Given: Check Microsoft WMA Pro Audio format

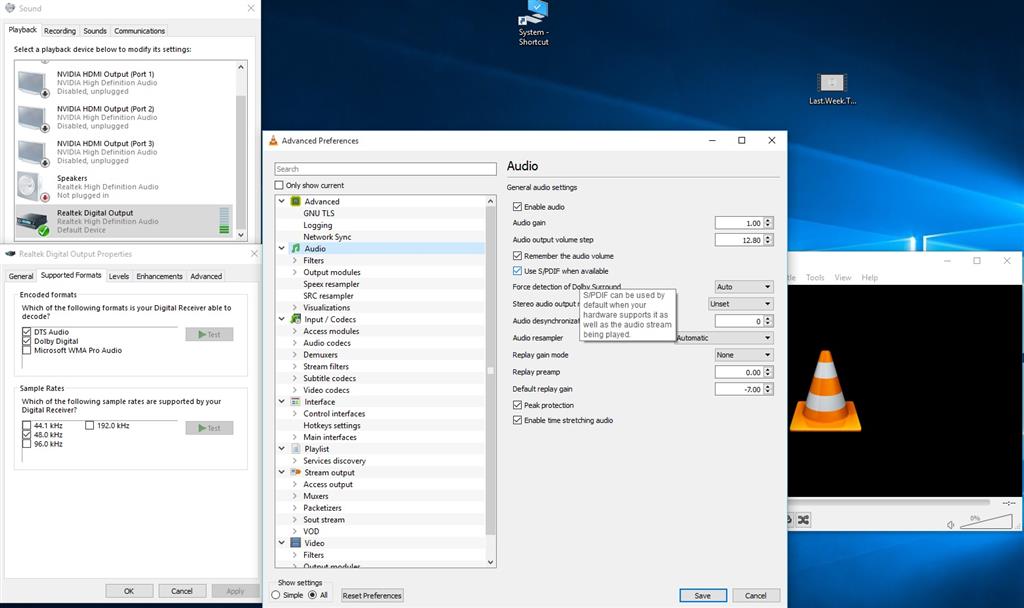Looking at the screenshot, I should (27, 350).
